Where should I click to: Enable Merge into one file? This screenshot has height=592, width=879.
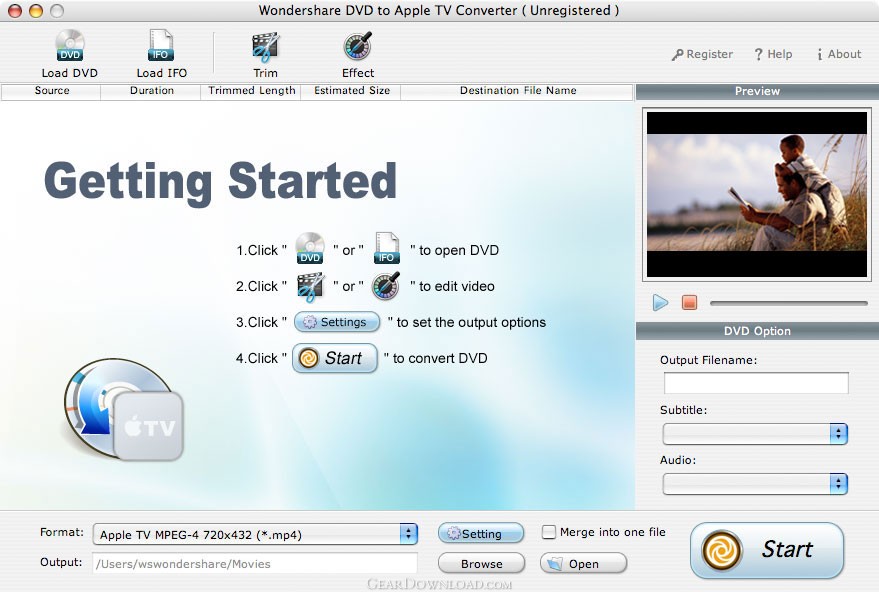[549, 532]
